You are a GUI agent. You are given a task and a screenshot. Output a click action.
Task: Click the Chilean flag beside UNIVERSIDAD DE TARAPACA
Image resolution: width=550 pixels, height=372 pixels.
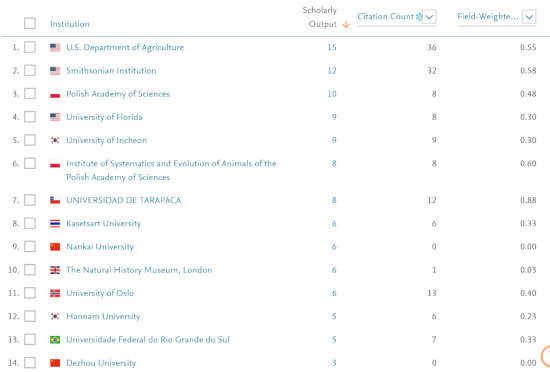click(x=55, y=200)
